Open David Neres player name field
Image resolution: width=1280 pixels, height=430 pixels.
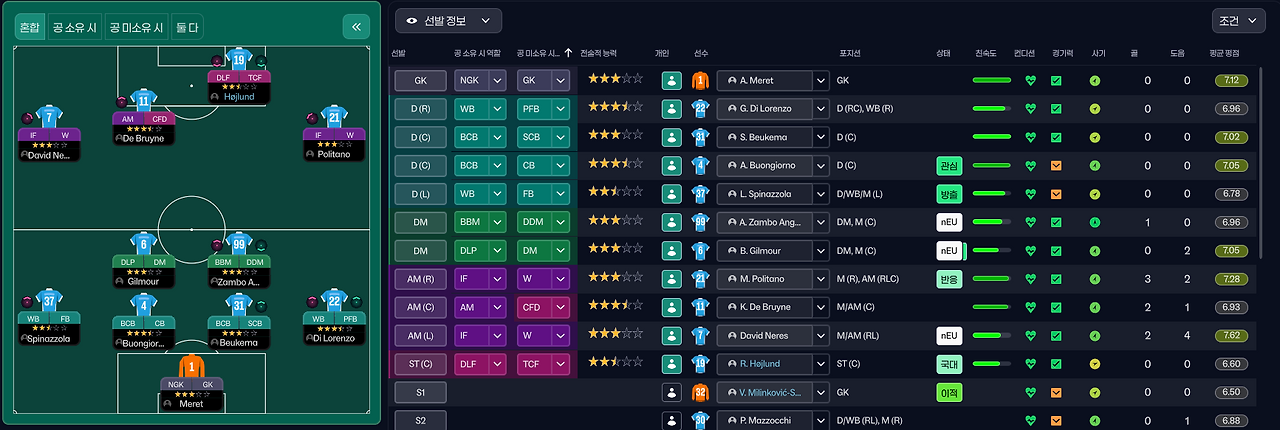pyautogui.click(x=765, y=335)
